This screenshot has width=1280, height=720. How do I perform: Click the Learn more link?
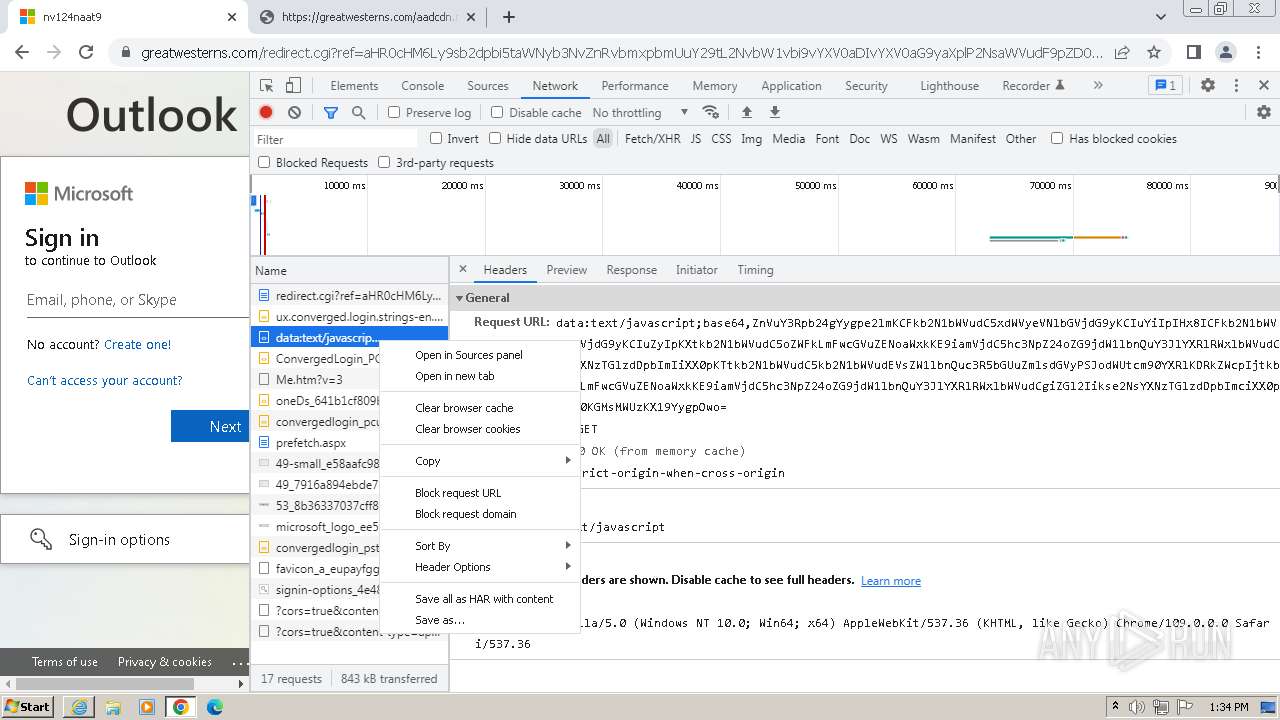(x=891, y=581)
